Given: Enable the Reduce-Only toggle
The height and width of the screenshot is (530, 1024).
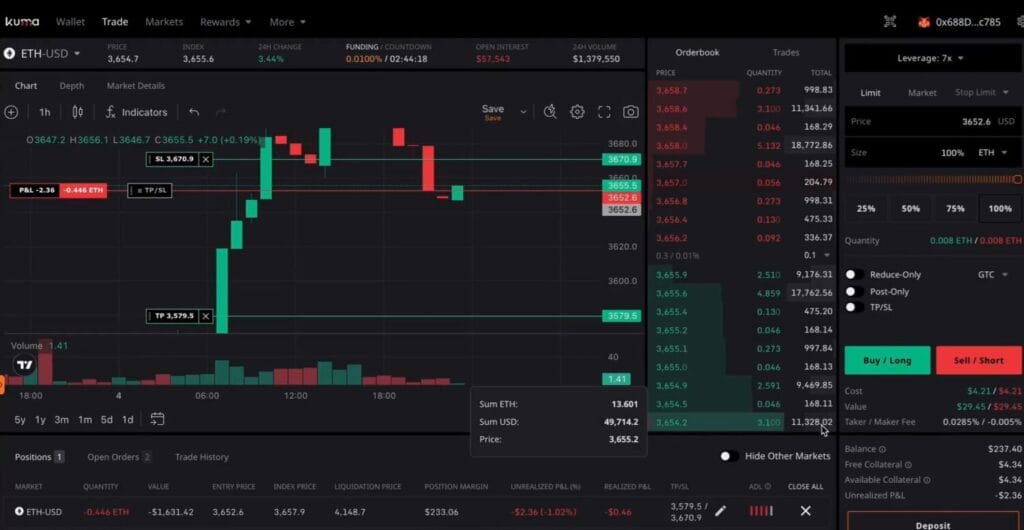Looking at the screenshot, I should (854, 275).
